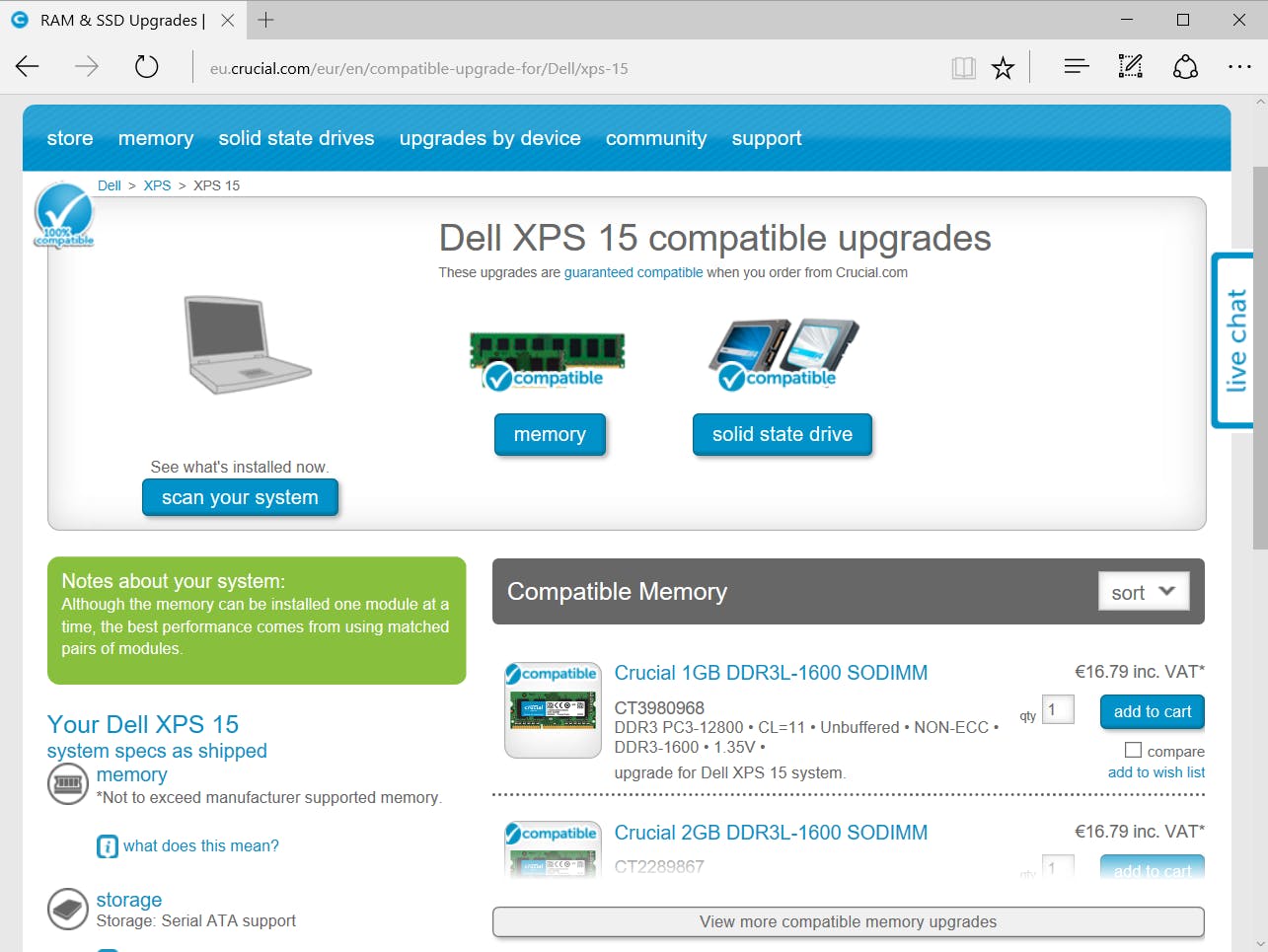The width and height of the screenshot is (1268, 952).
Task: Click the memory heading in system specs
Action: click(132, 774)
